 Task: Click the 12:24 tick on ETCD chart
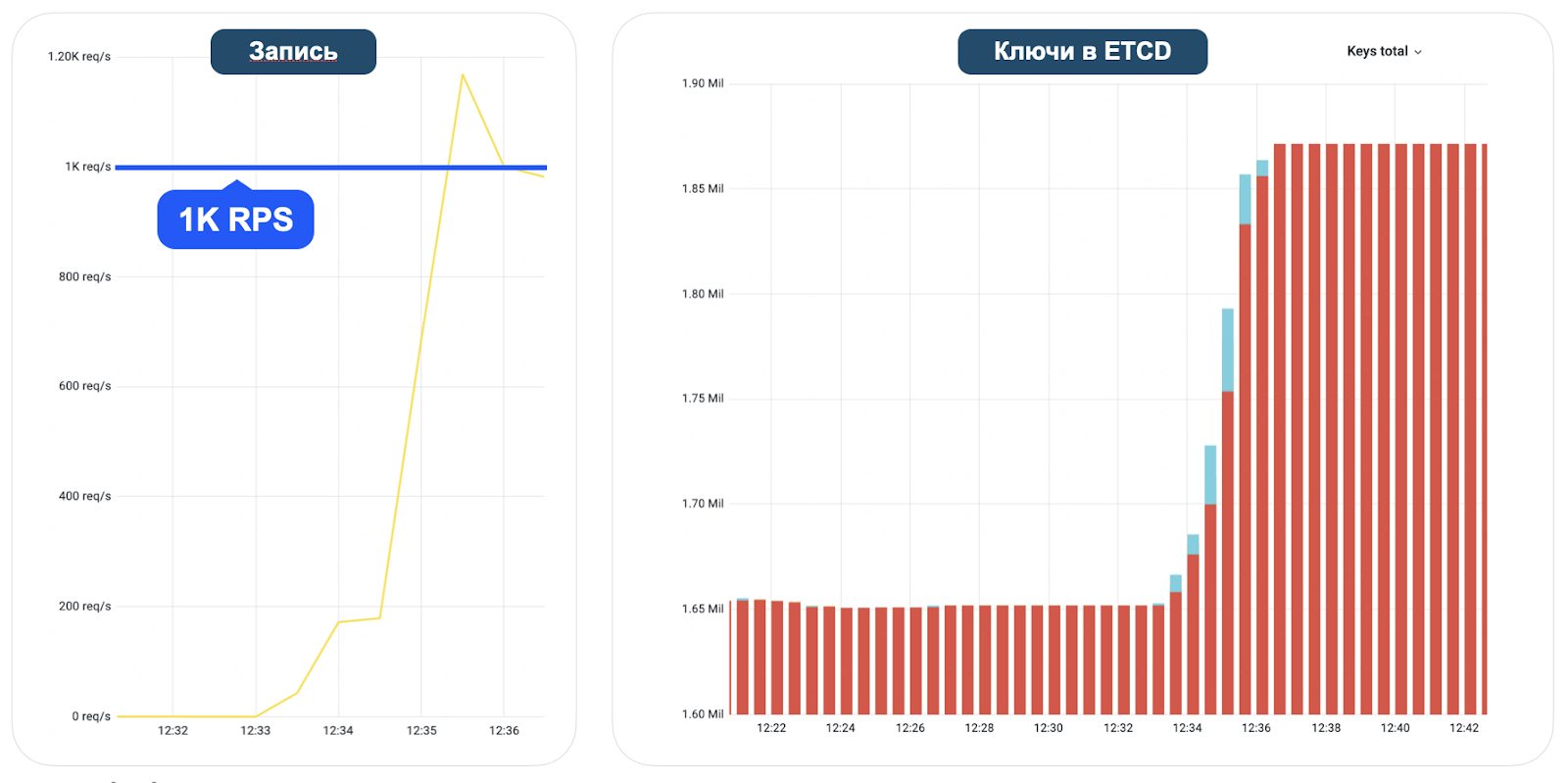840,728
